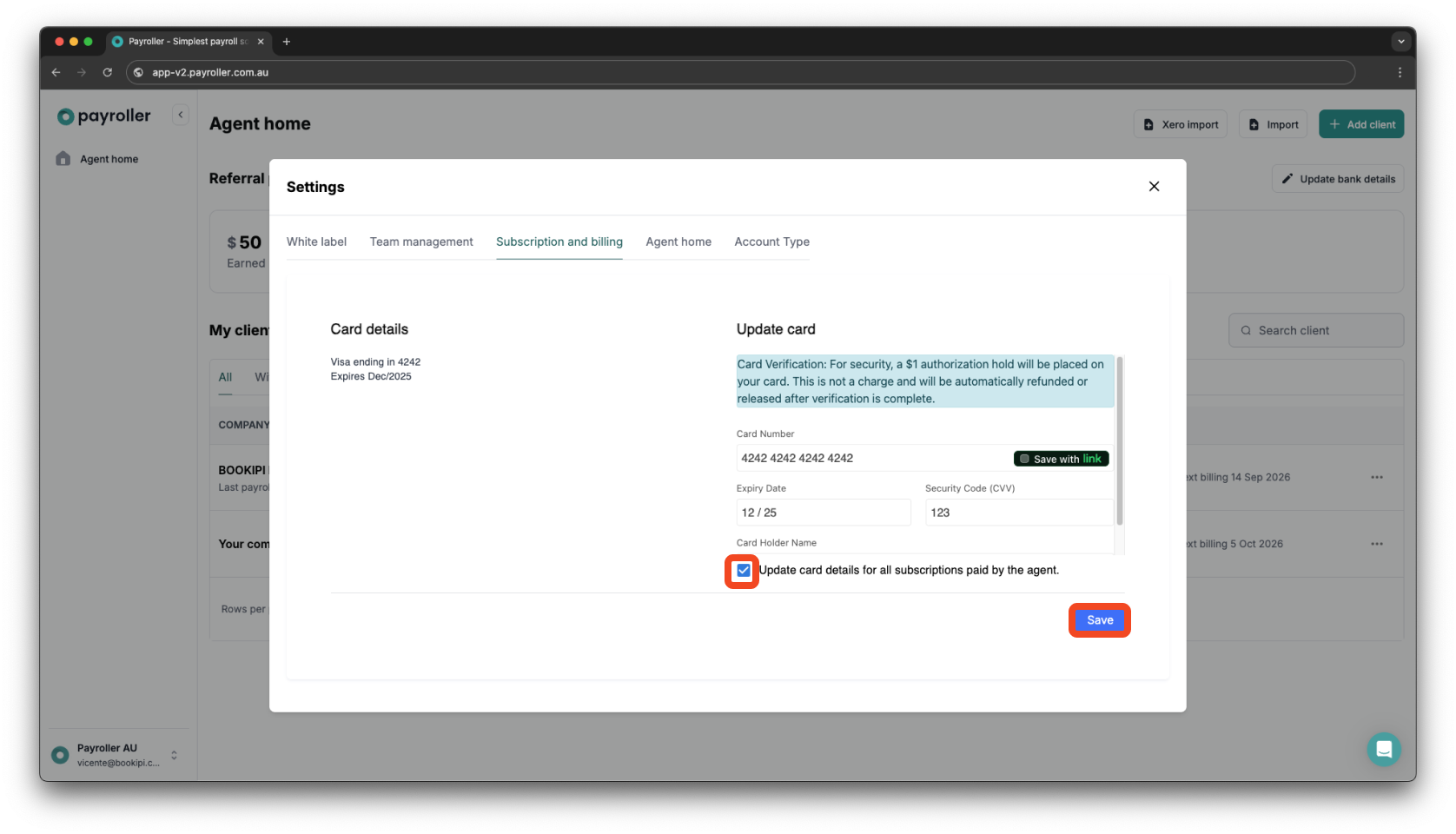Open the search client magnifier icon
1456x834 pixels.
click(x=1246, y=330)
